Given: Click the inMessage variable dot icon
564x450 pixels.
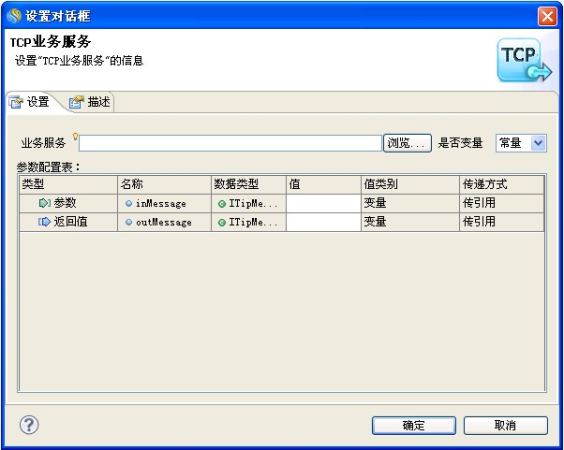Looking at the screenshot, I should 128,204.
